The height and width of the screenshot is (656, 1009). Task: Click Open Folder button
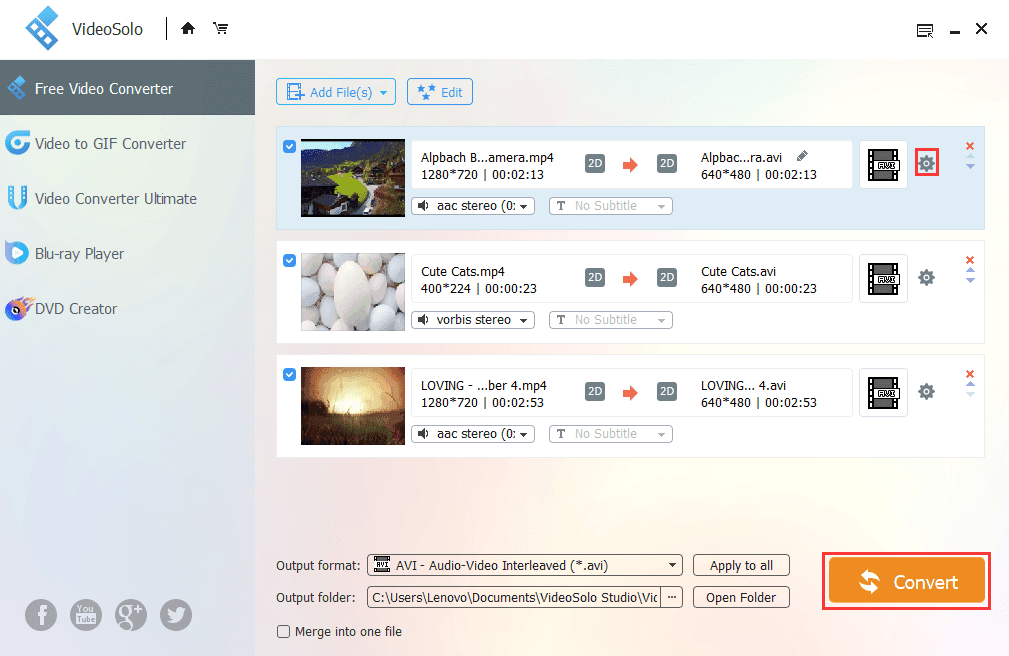741,597
